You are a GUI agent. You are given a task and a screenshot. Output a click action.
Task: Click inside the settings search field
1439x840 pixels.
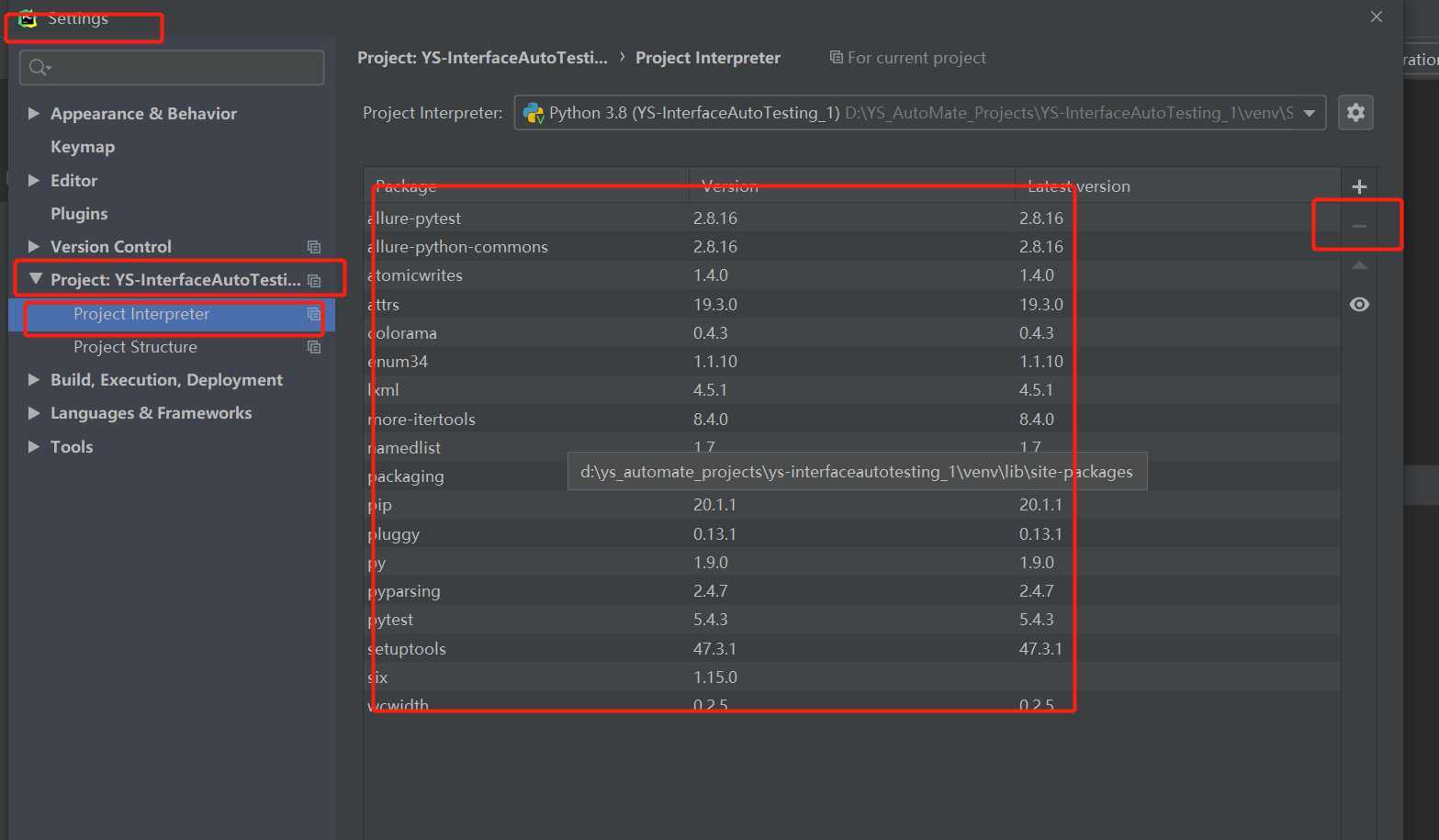click(x=172, y=68)
